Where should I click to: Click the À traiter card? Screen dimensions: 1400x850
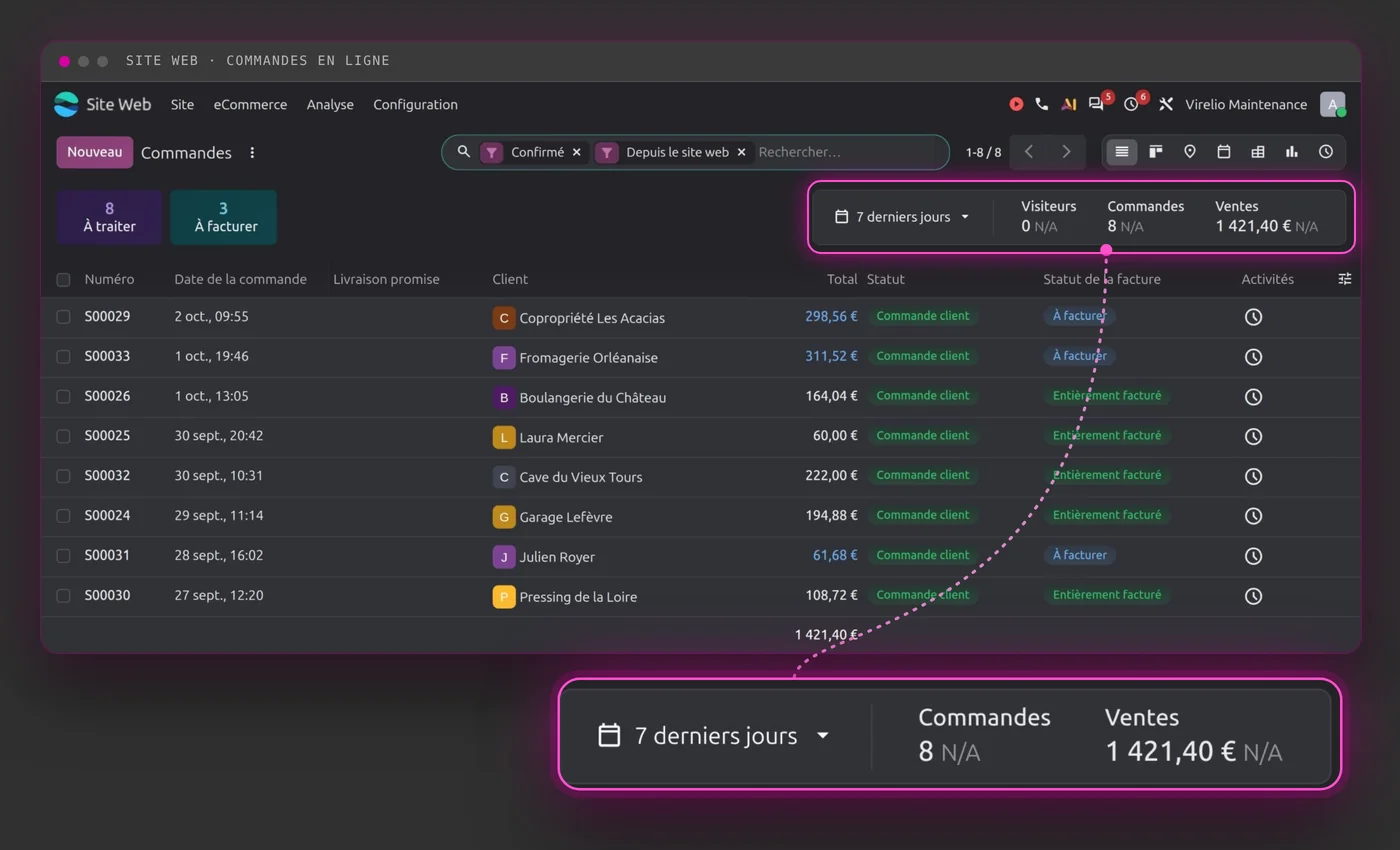[x=109, y=217]
